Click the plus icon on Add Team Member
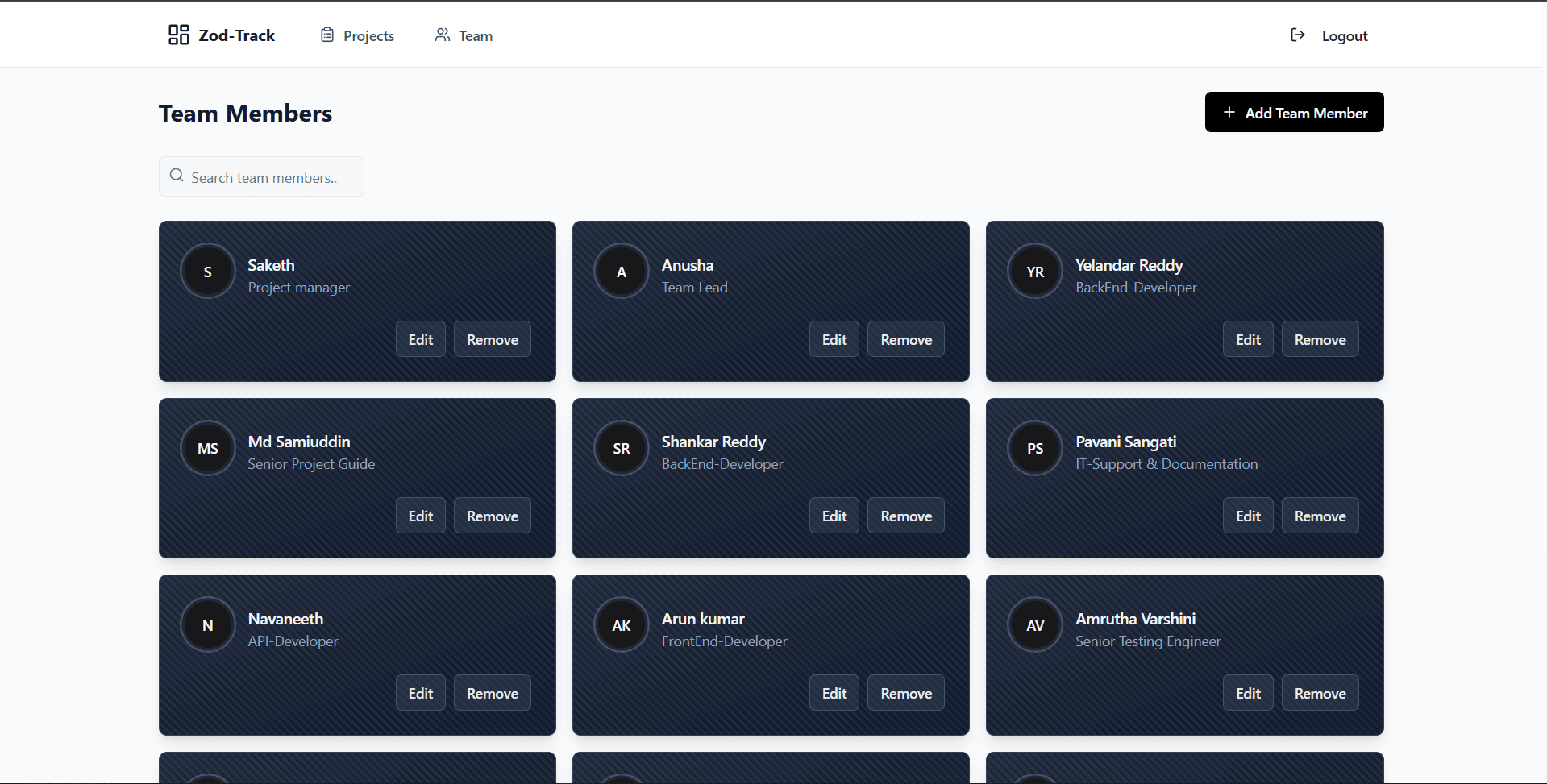 [x=1229, y=113]
